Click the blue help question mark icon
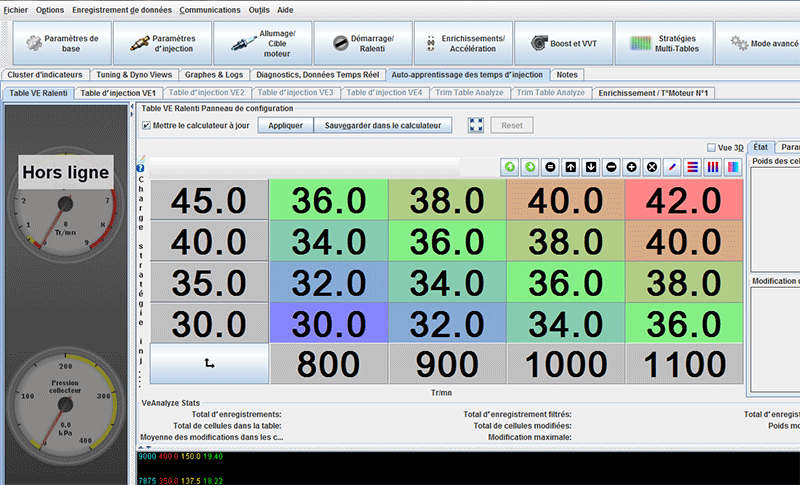The height and width of the screenshot is (485, 800). click(139, 168)
